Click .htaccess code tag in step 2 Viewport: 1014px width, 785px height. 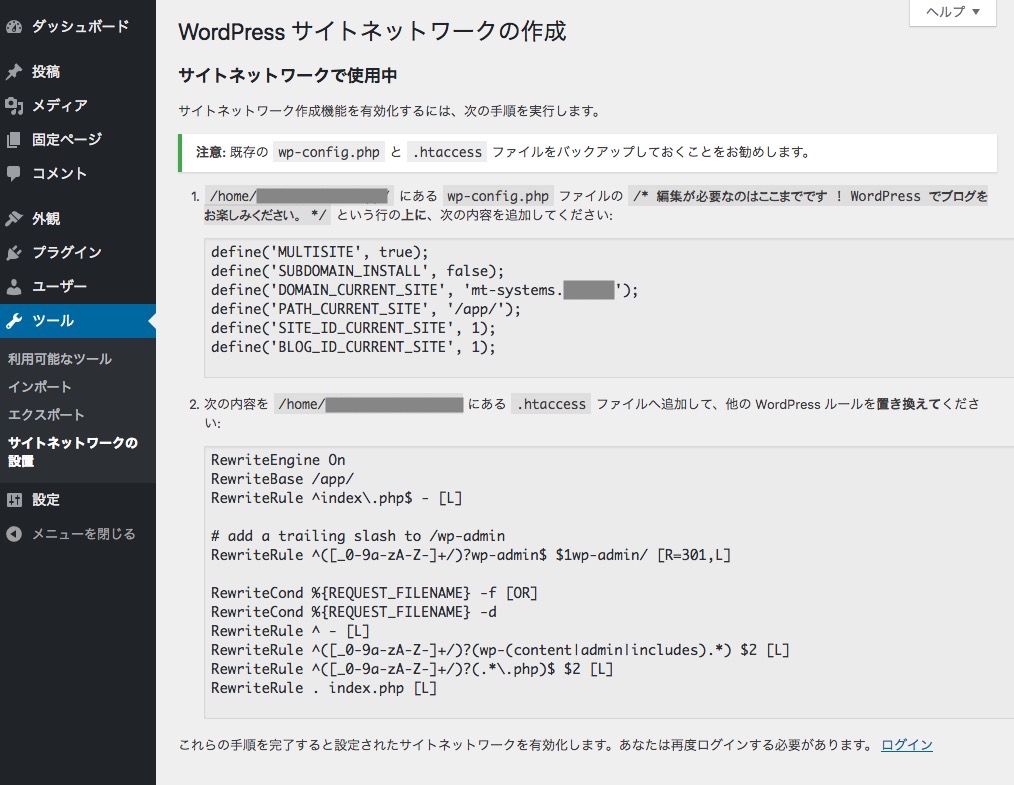click(x=551, y=404)
